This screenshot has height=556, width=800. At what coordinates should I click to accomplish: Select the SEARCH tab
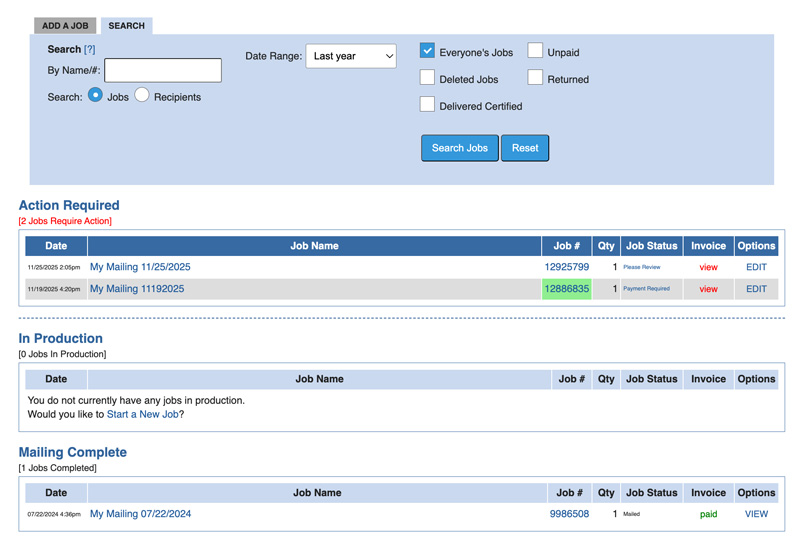126,26
